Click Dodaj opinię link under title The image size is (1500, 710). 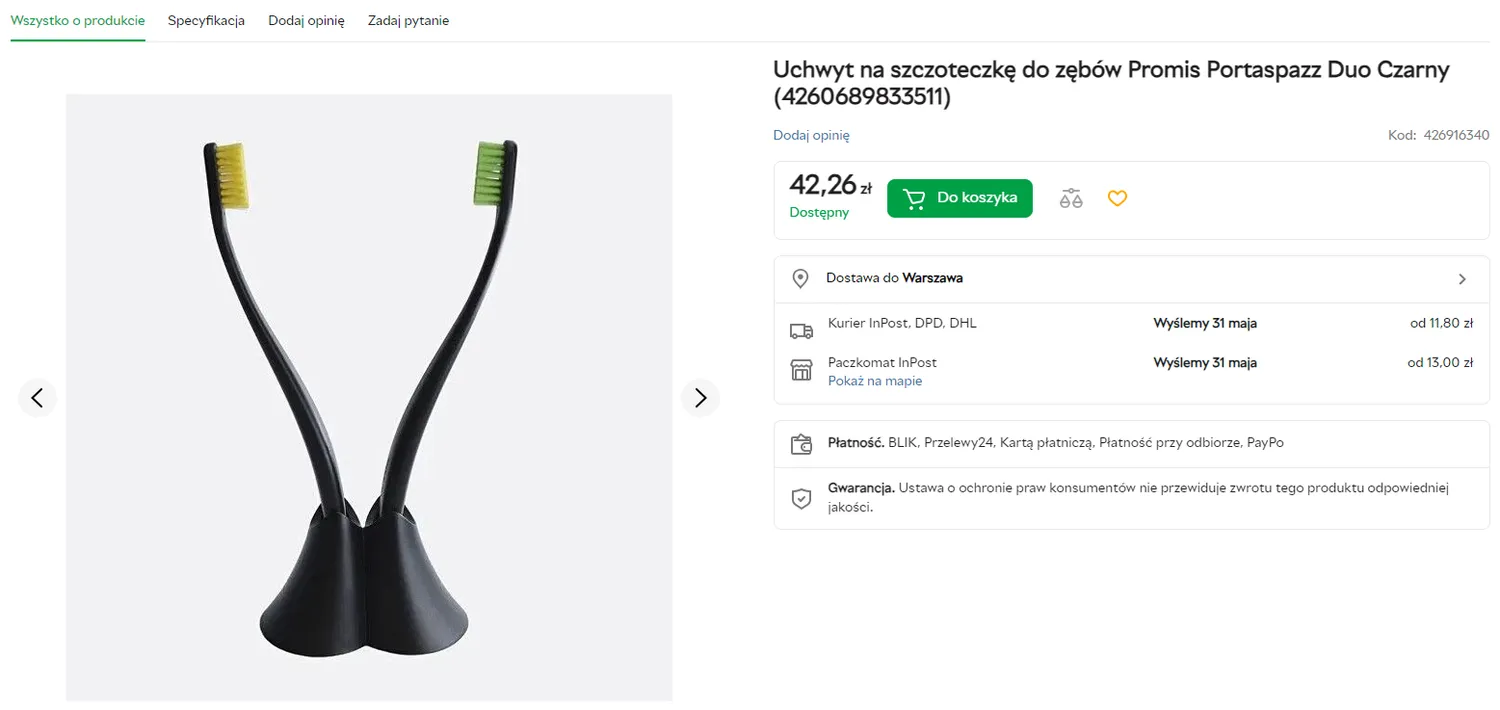(x=811, y=135)
